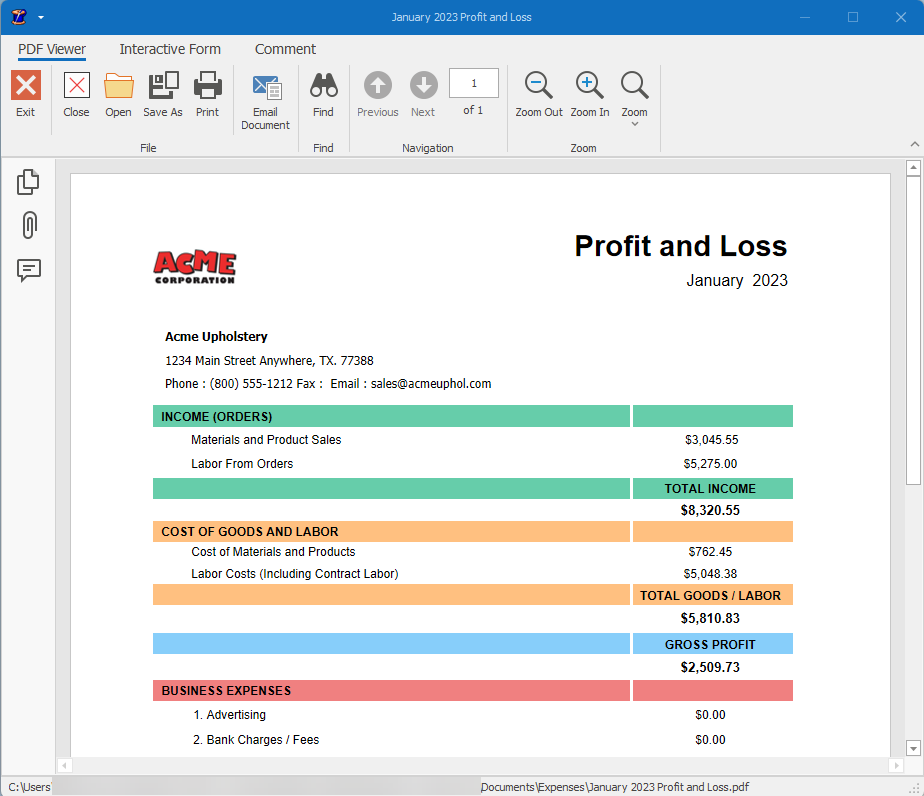The width and height of the screenshot is (924, 796).
Task: Open the application menu arrow
Action: (38, 16)
